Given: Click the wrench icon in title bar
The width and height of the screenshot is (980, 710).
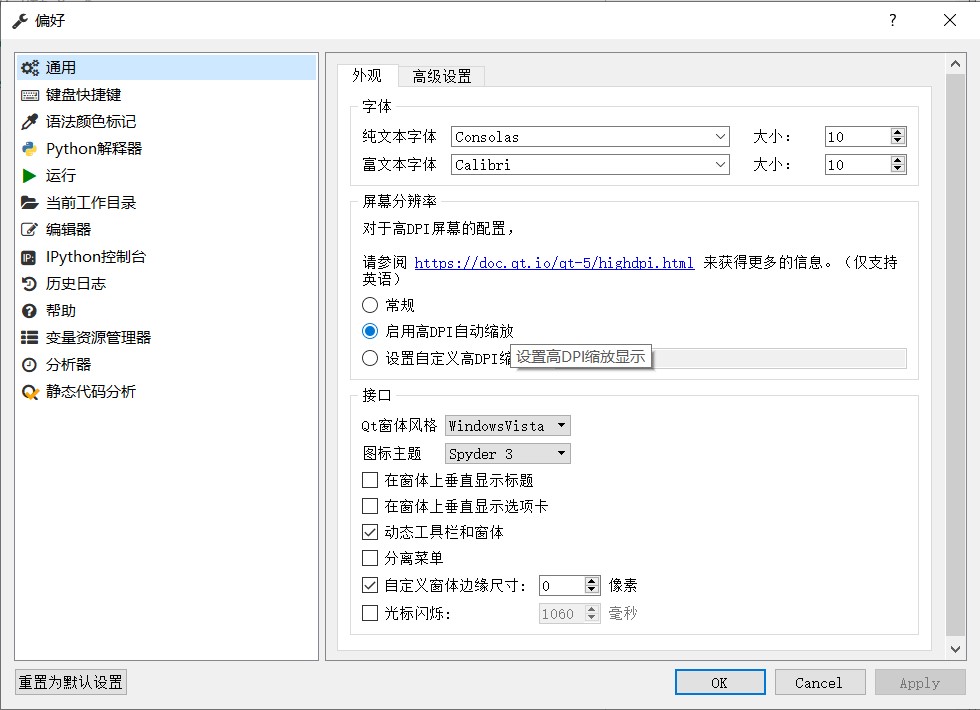Looking at the screenshot, I should pyautogui.click(x=20, y=21).
